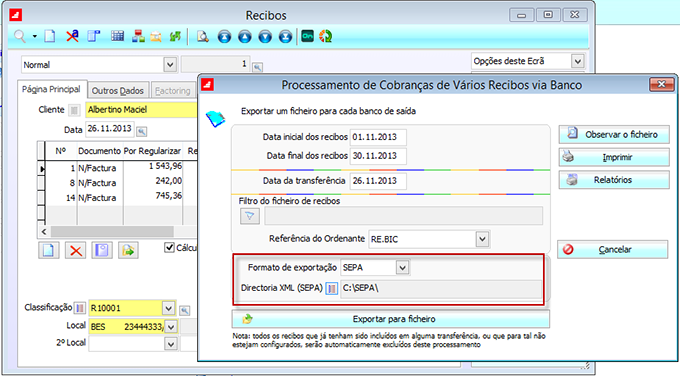
Task: Click the duplicate document icon in Recibos toolbar
Action: tap(94, 36)
